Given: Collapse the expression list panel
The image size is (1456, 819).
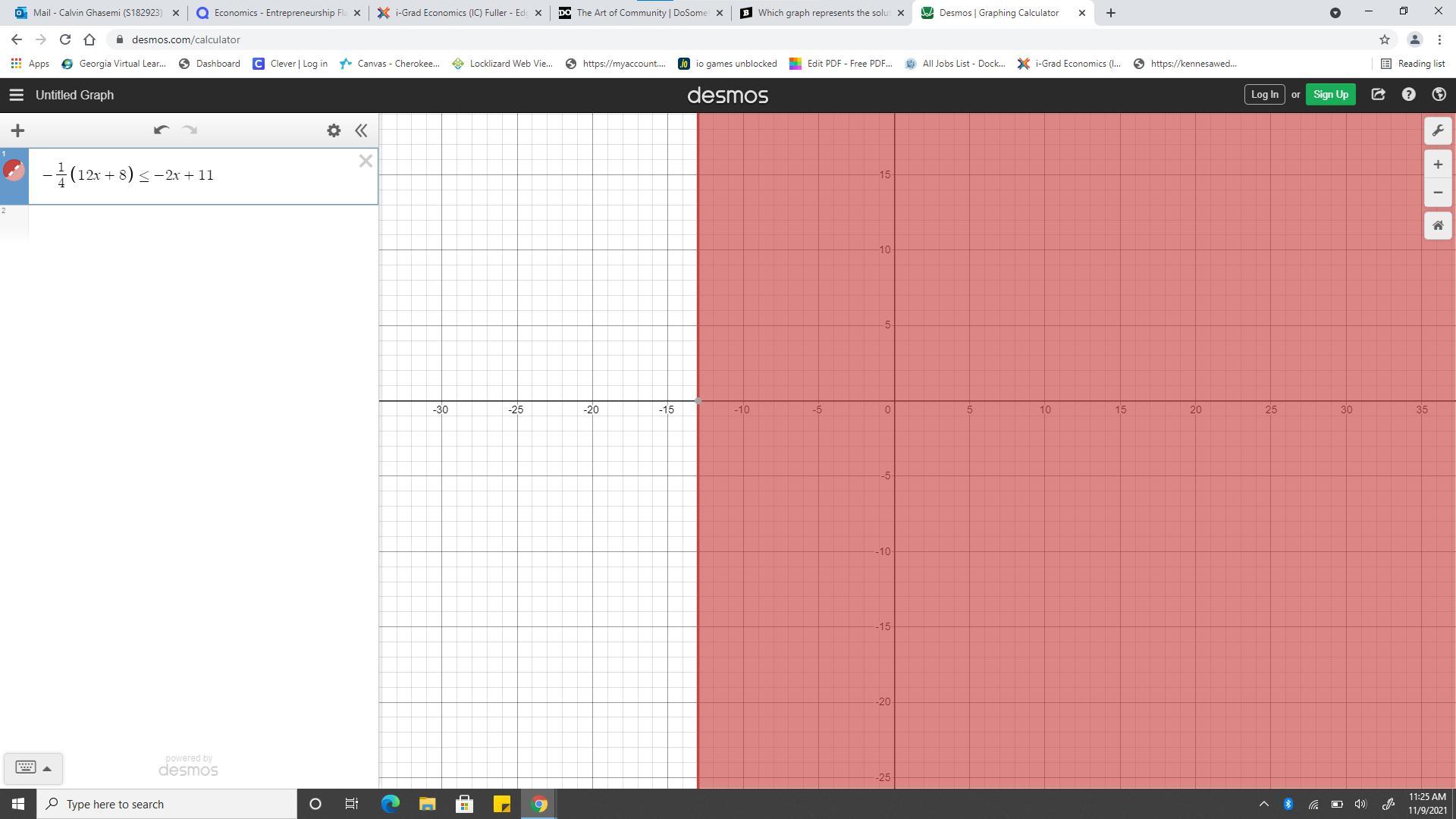Looking at the screenshot, I should tap(361, 130).
